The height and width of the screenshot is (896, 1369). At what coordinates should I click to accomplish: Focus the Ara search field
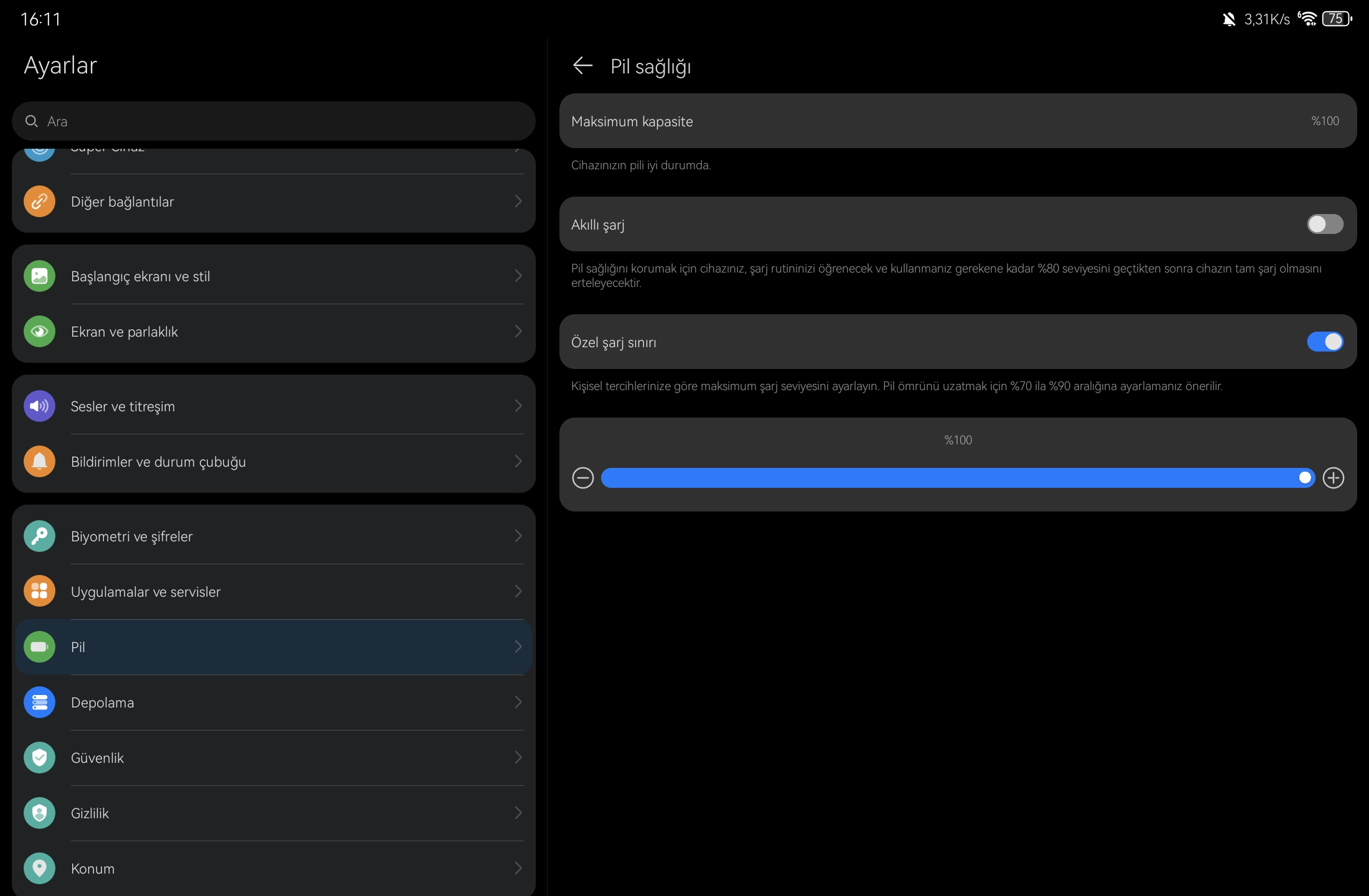(274, 121)
